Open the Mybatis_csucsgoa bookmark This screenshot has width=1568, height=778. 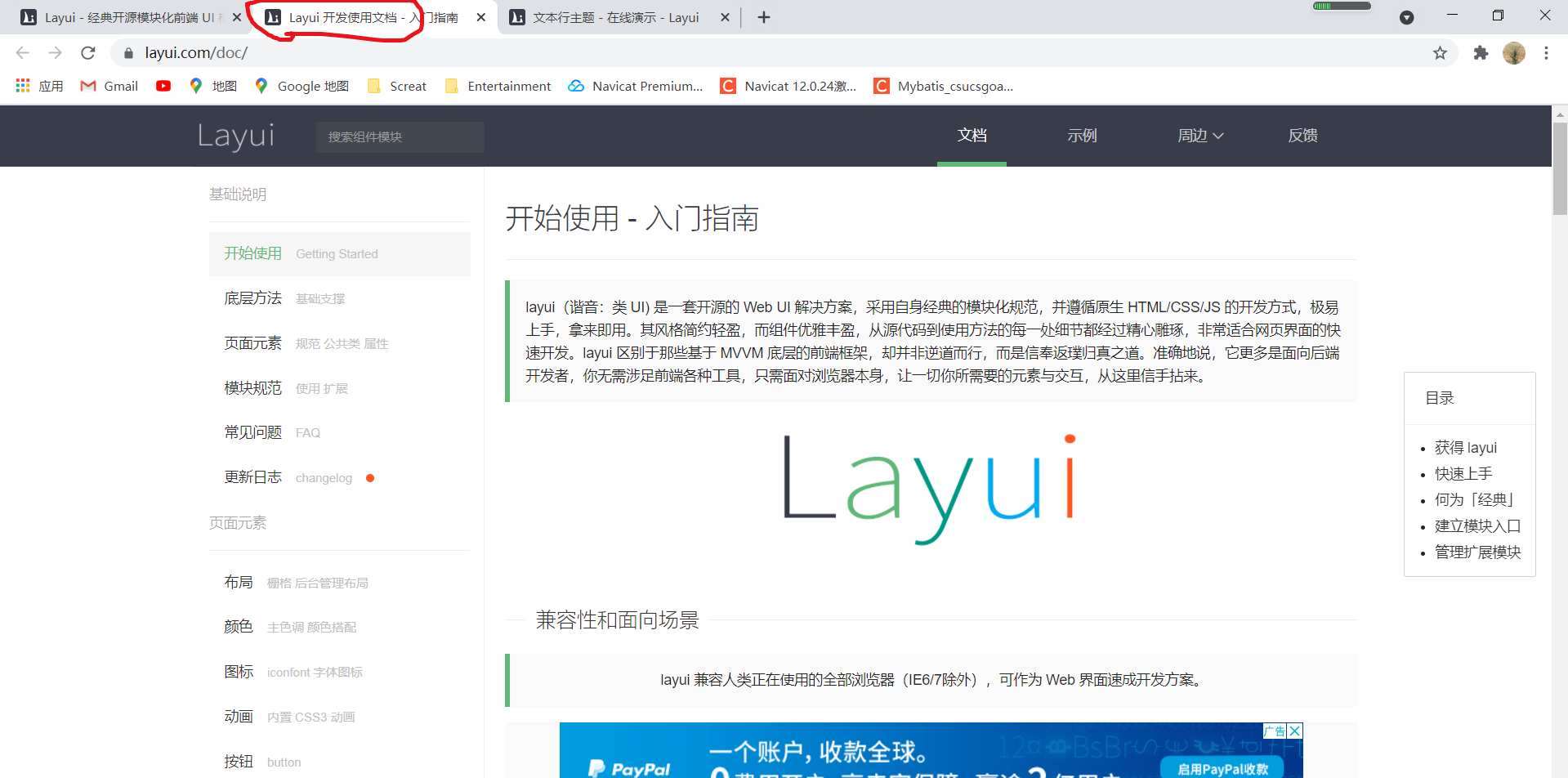click(x=944, y=86)
